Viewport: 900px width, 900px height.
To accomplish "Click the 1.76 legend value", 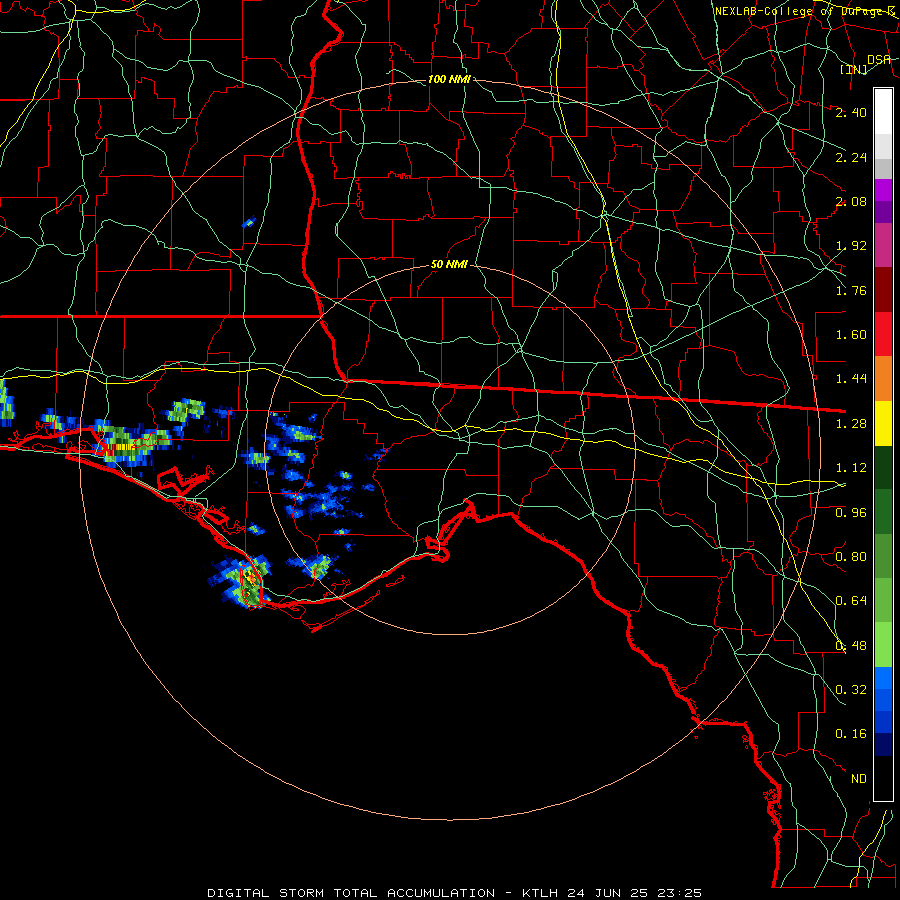I will pos(851,290).
